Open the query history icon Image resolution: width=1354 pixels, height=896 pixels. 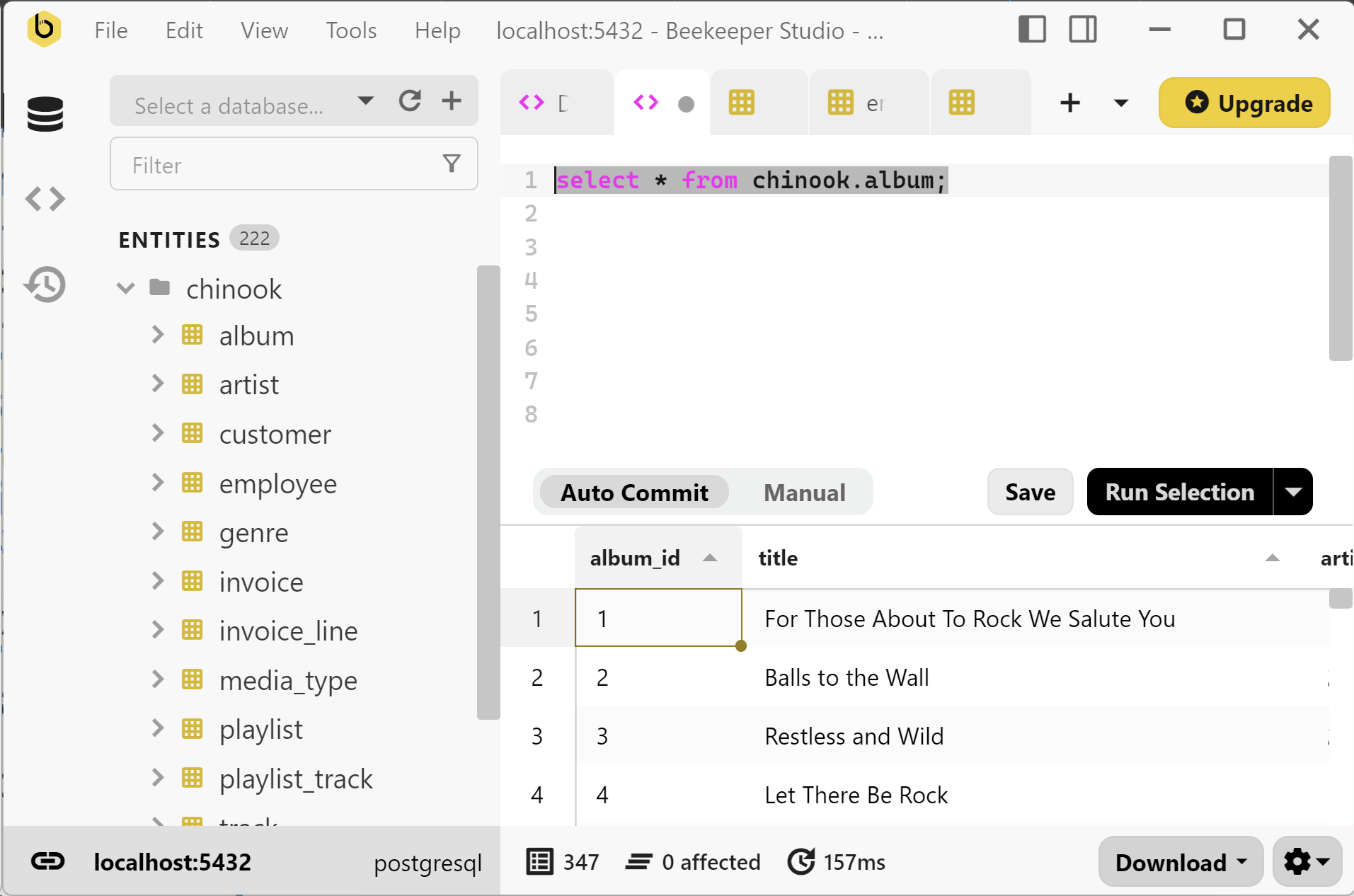45,285
